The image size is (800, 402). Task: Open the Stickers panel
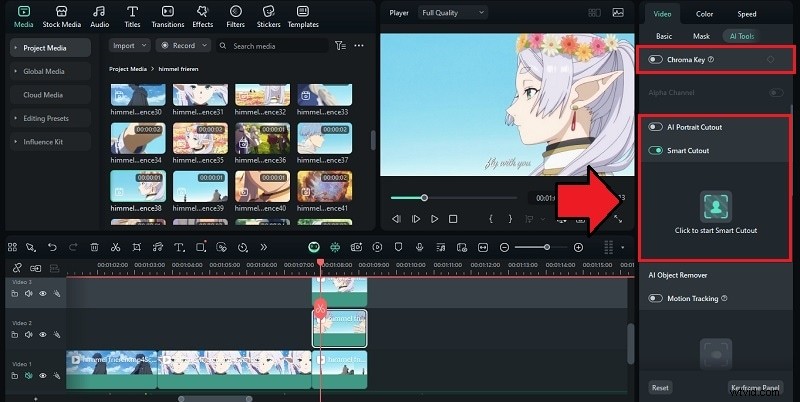268,17
